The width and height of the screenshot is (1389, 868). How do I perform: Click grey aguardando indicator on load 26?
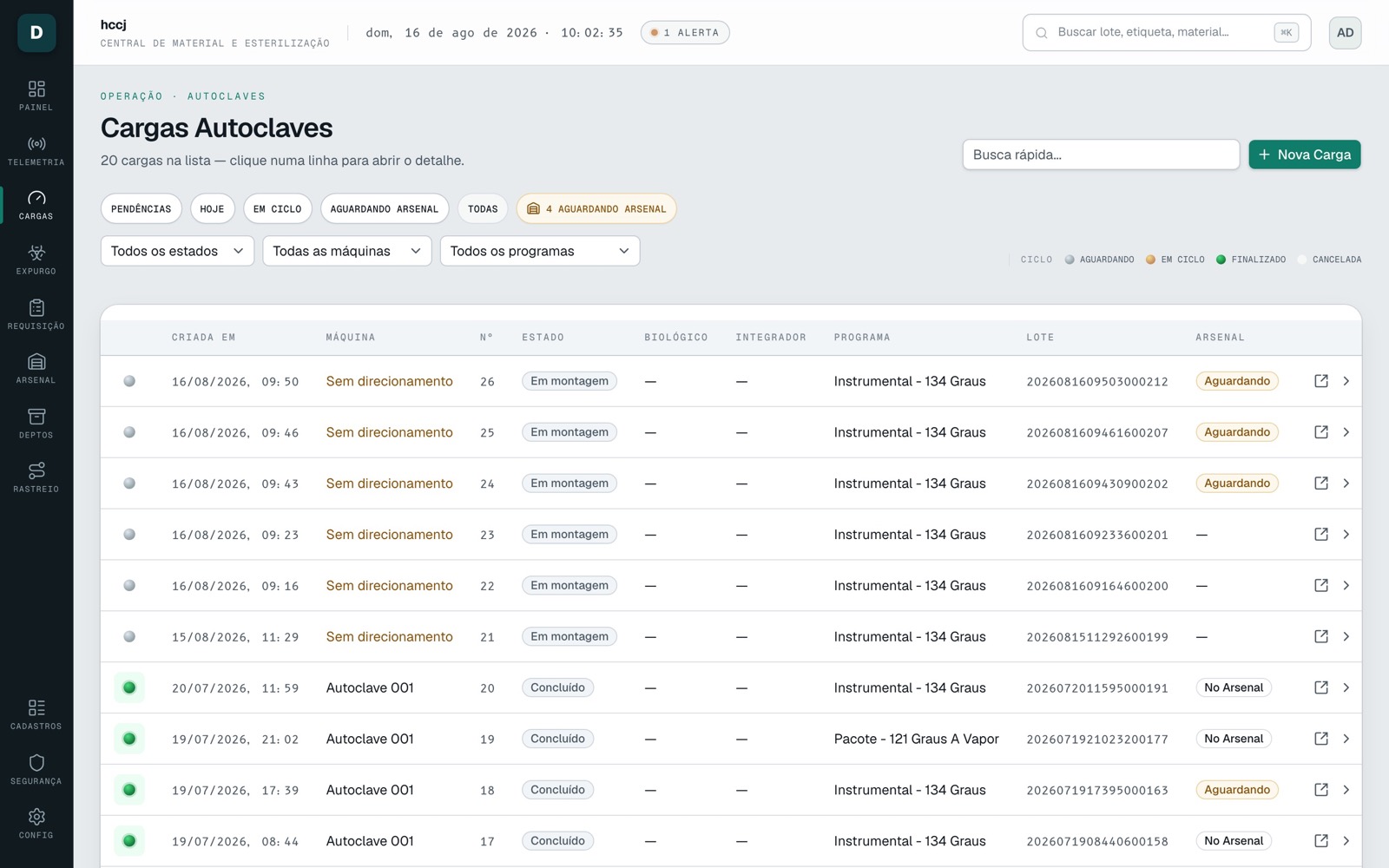point(129,381)
